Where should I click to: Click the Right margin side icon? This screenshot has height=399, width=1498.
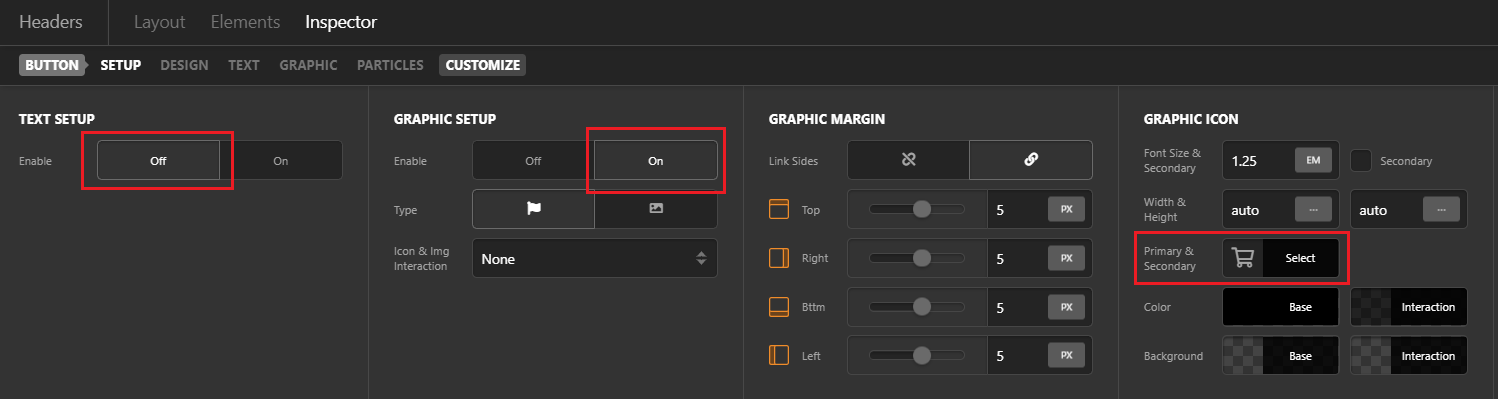(x=780, y=258)
